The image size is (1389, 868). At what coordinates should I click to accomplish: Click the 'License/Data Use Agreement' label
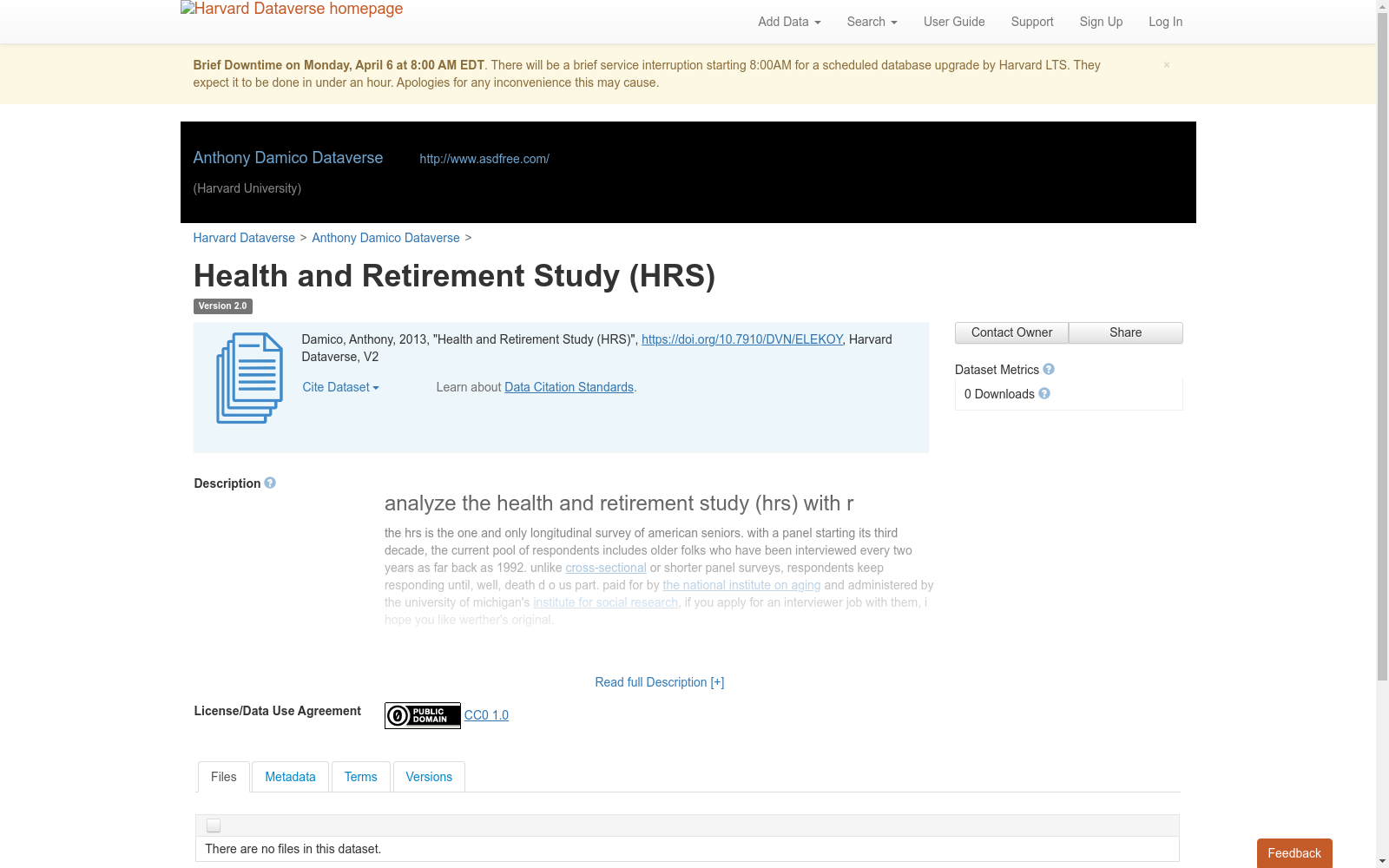tap(278, 711)
